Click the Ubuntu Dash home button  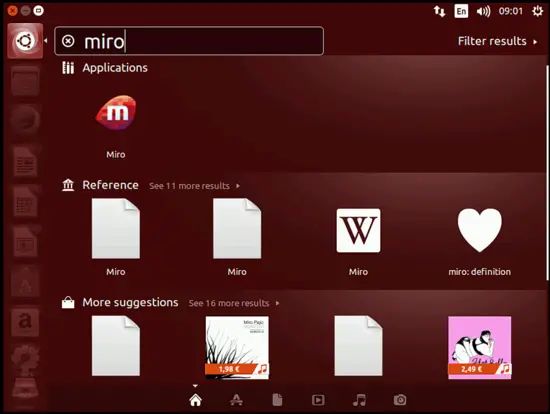(x=25, y=41)
